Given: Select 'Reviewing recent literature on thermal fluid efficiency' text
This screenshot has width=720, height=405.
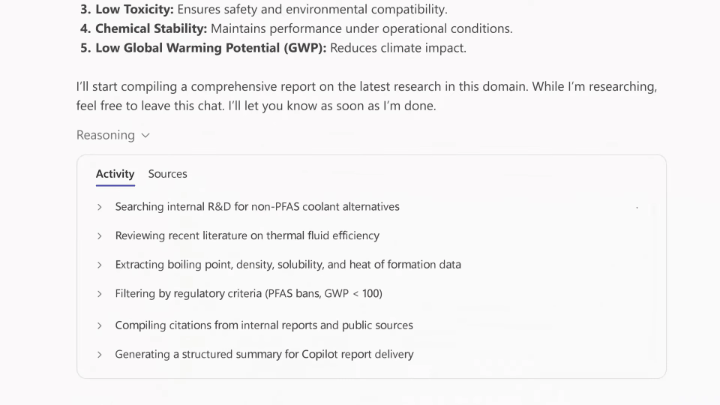Looking at the screenshot, I should (247, 236).
